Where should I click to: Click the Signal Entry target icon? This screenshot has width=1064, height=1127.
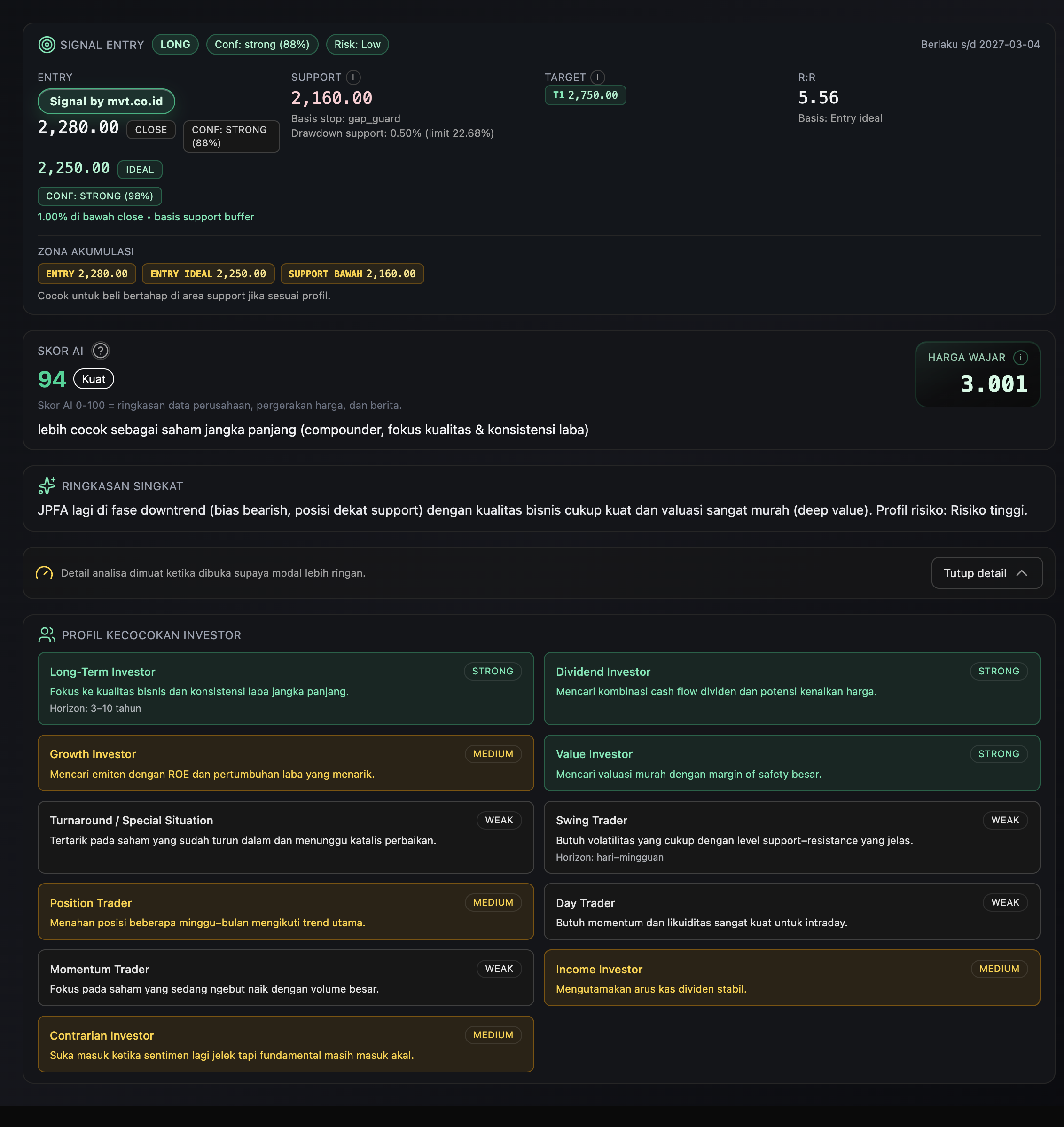(47, 44)
